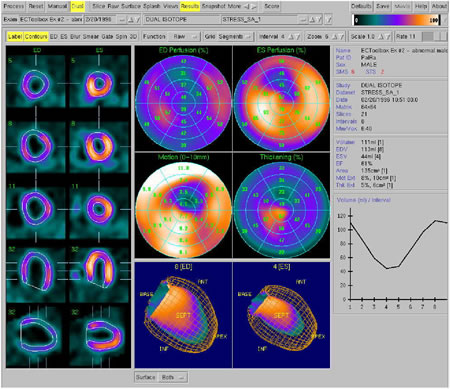Click the Movie button
This screenshot has height=389, width=450.
402,6
